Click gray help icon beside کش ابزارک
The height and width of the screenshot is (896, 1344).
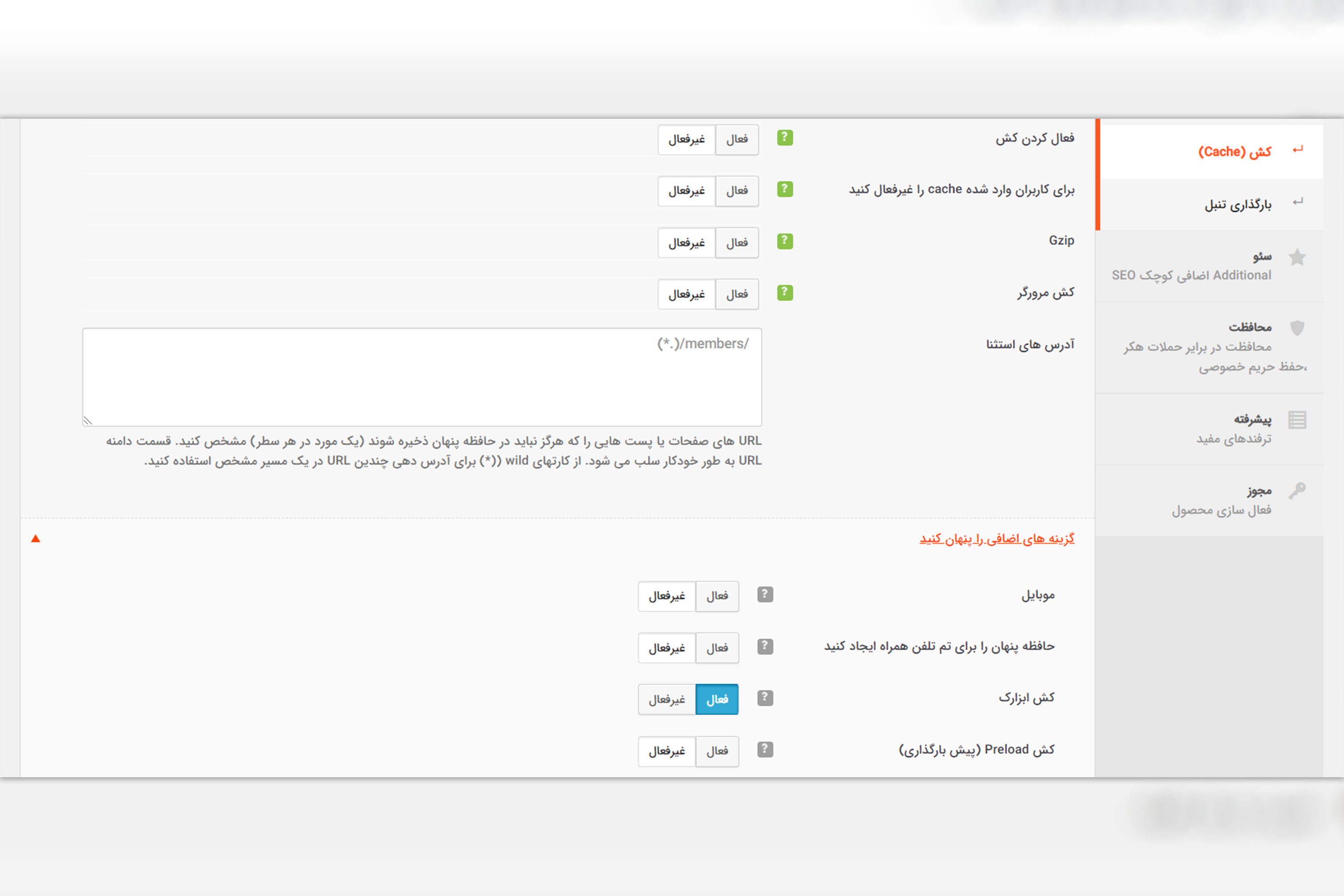point(765,698)
